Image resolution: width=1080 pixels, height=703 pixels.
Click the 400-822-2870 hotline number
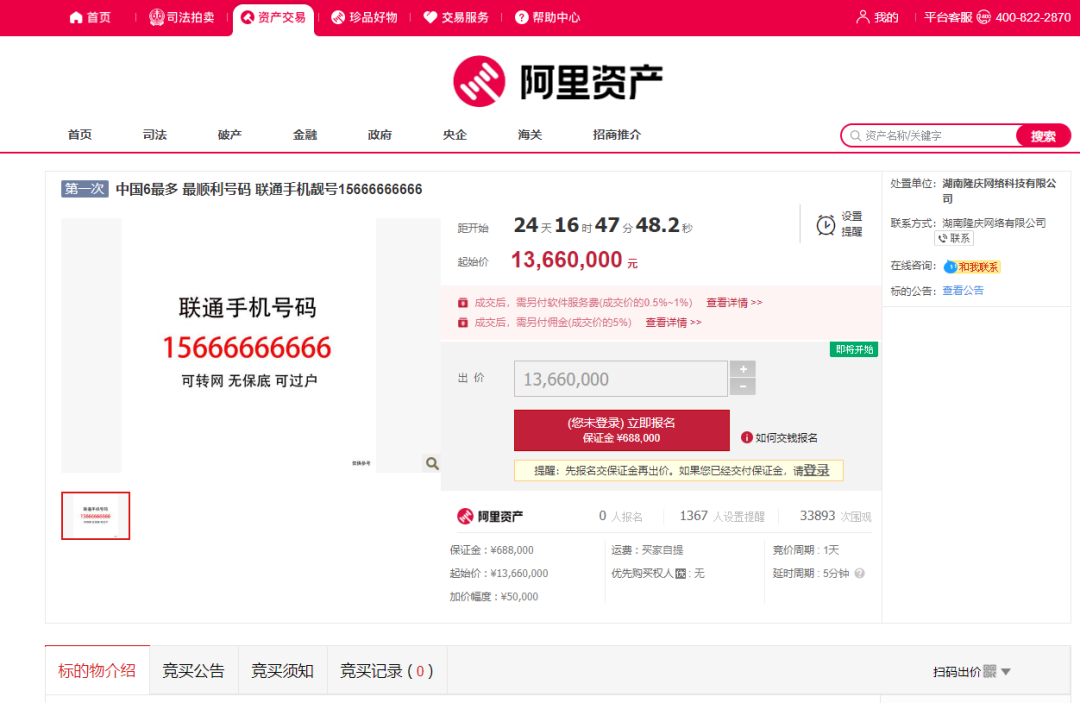pos(1032,17)
